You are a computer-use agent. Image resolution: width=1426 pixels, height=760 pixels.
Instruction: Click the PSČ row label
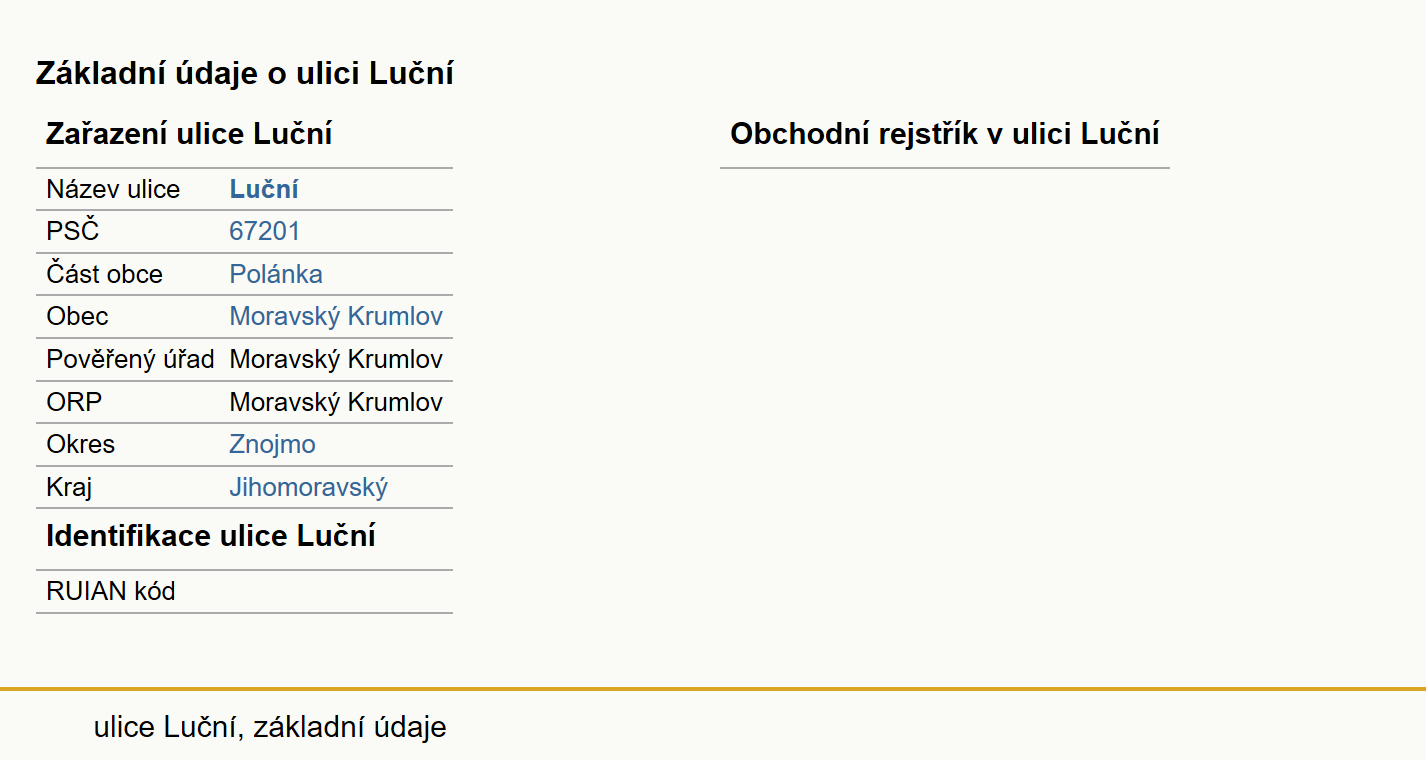pyautogui.click(x=73, y=231)
